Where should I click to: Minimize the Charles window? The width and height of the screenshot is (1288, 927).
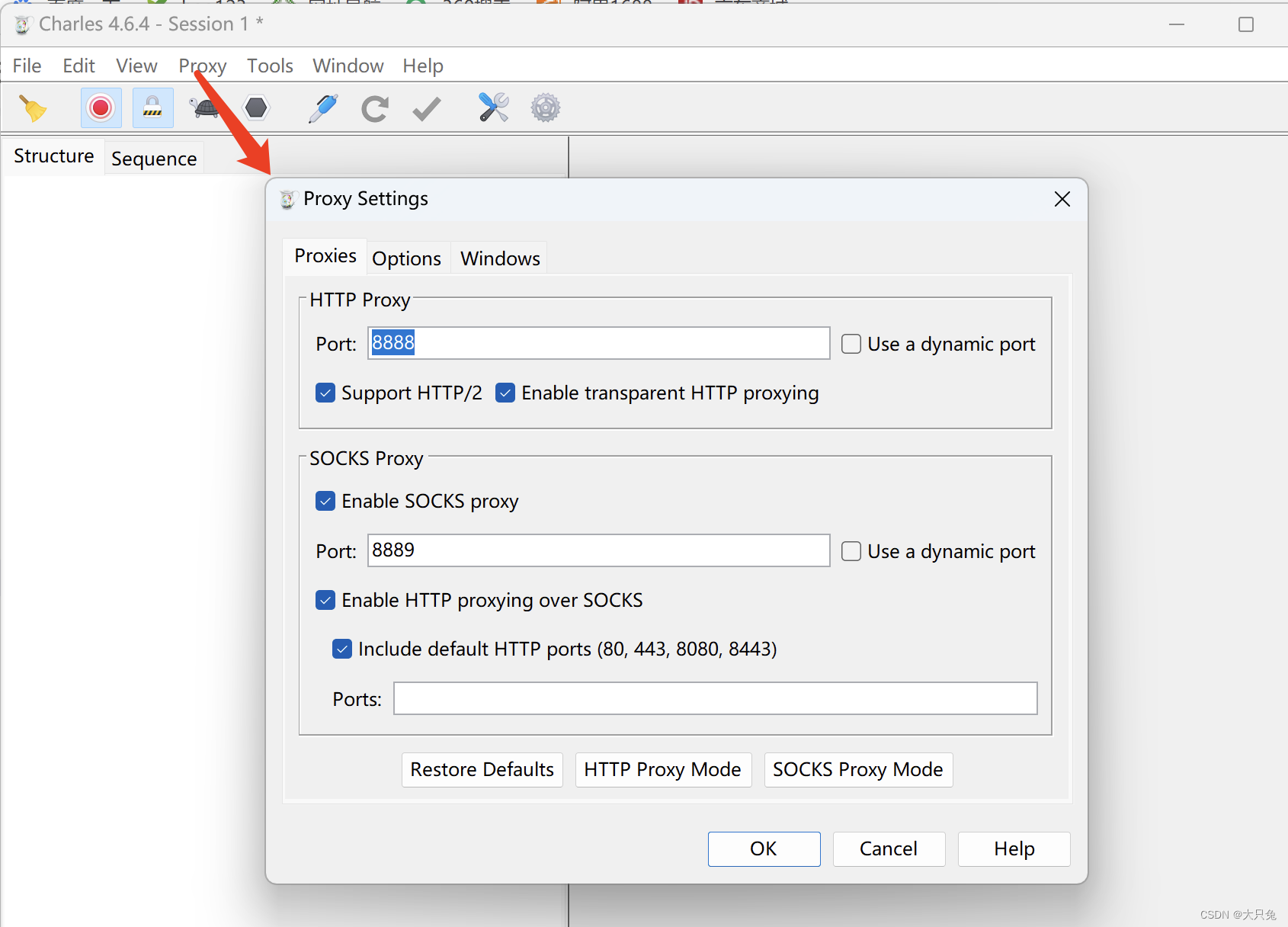[1177, 24]
